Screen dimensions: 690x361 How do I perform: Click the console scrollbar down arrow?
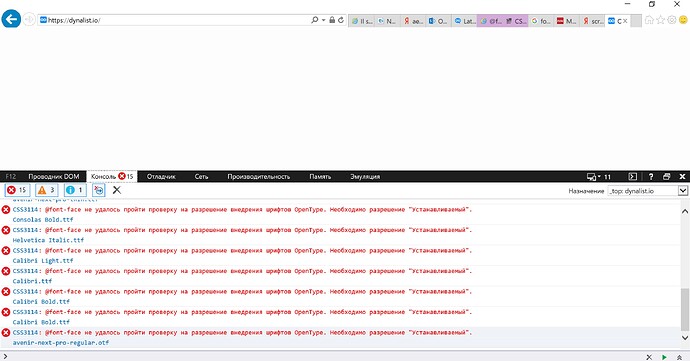coord(685,338)
